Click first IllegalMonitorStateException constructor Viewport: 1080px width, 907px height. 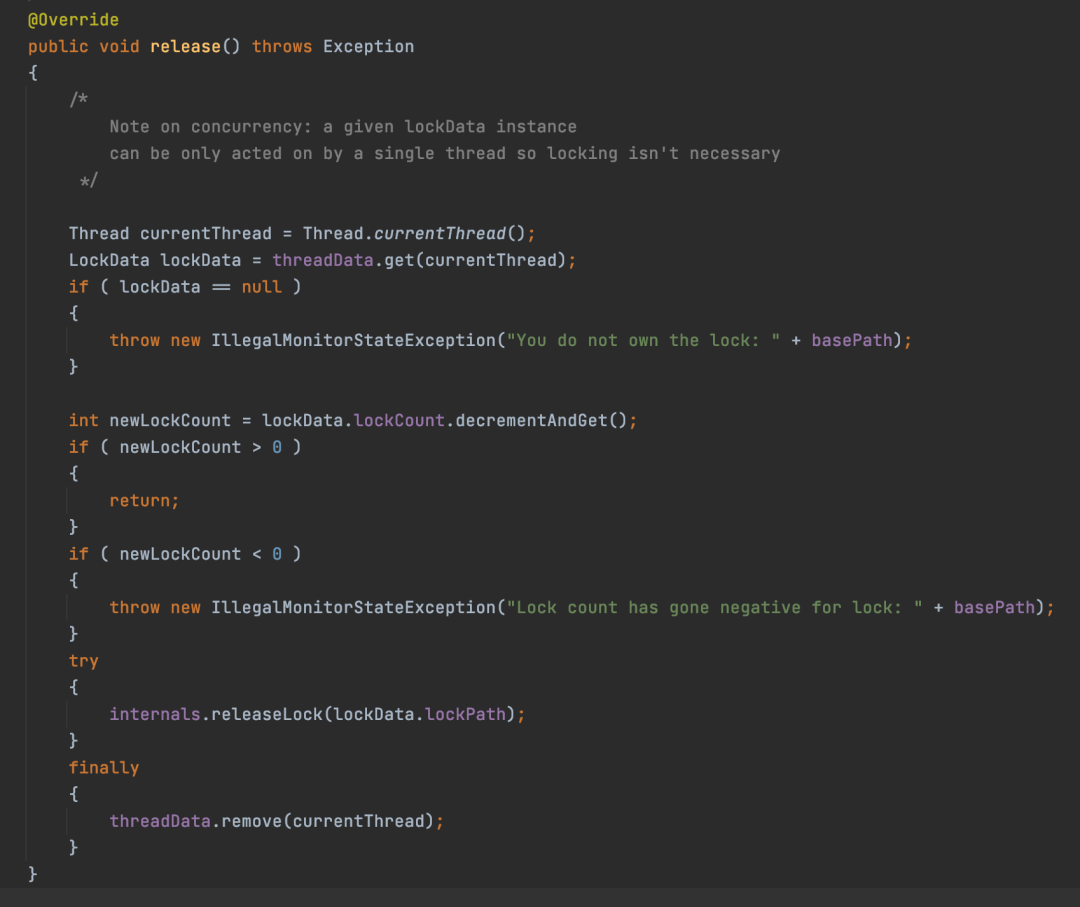tap(353, 340)
